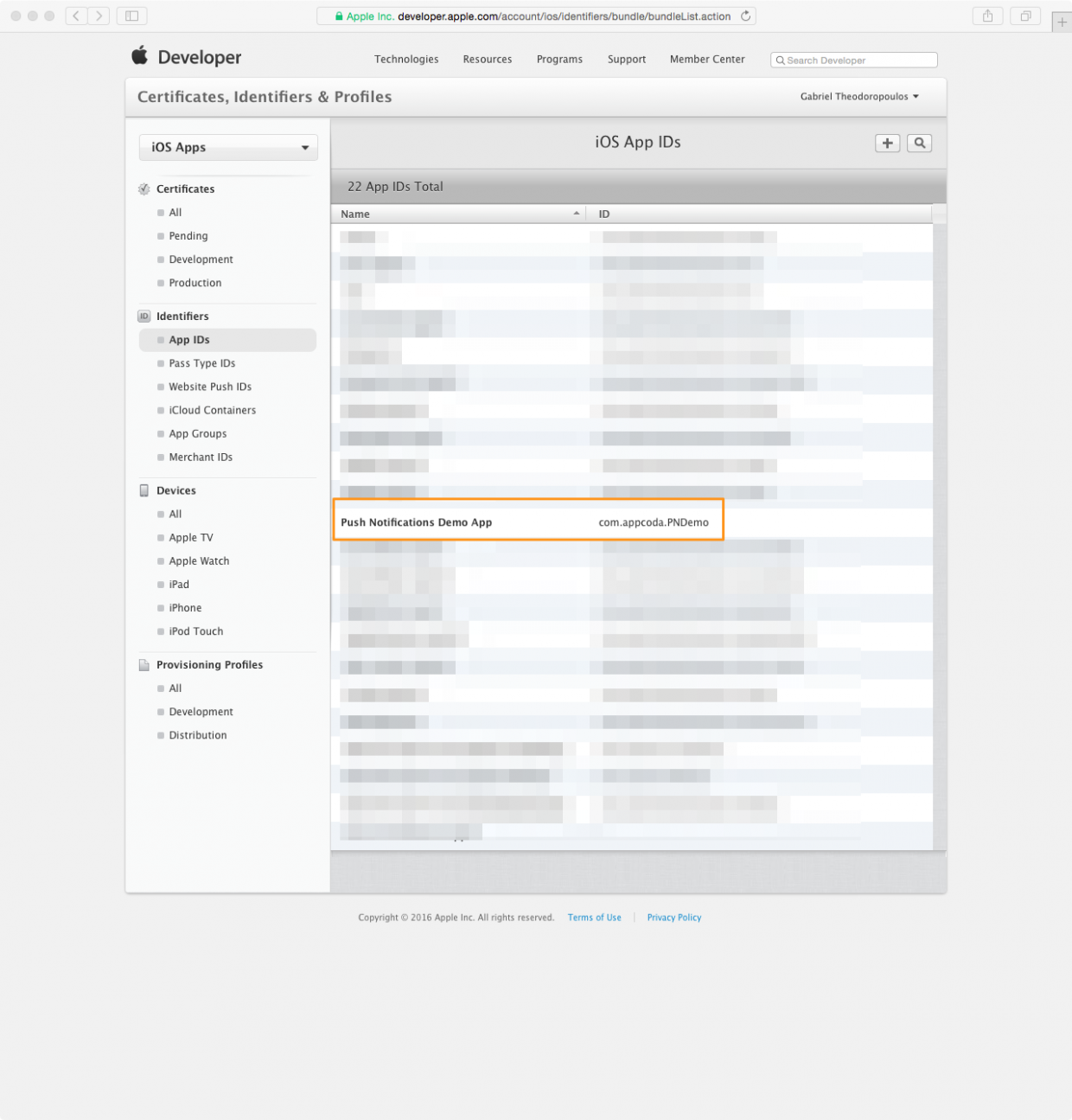Click the Safari share icon
The width and height of the screenshot is (1072, 1120).
(x=987, y=16)
